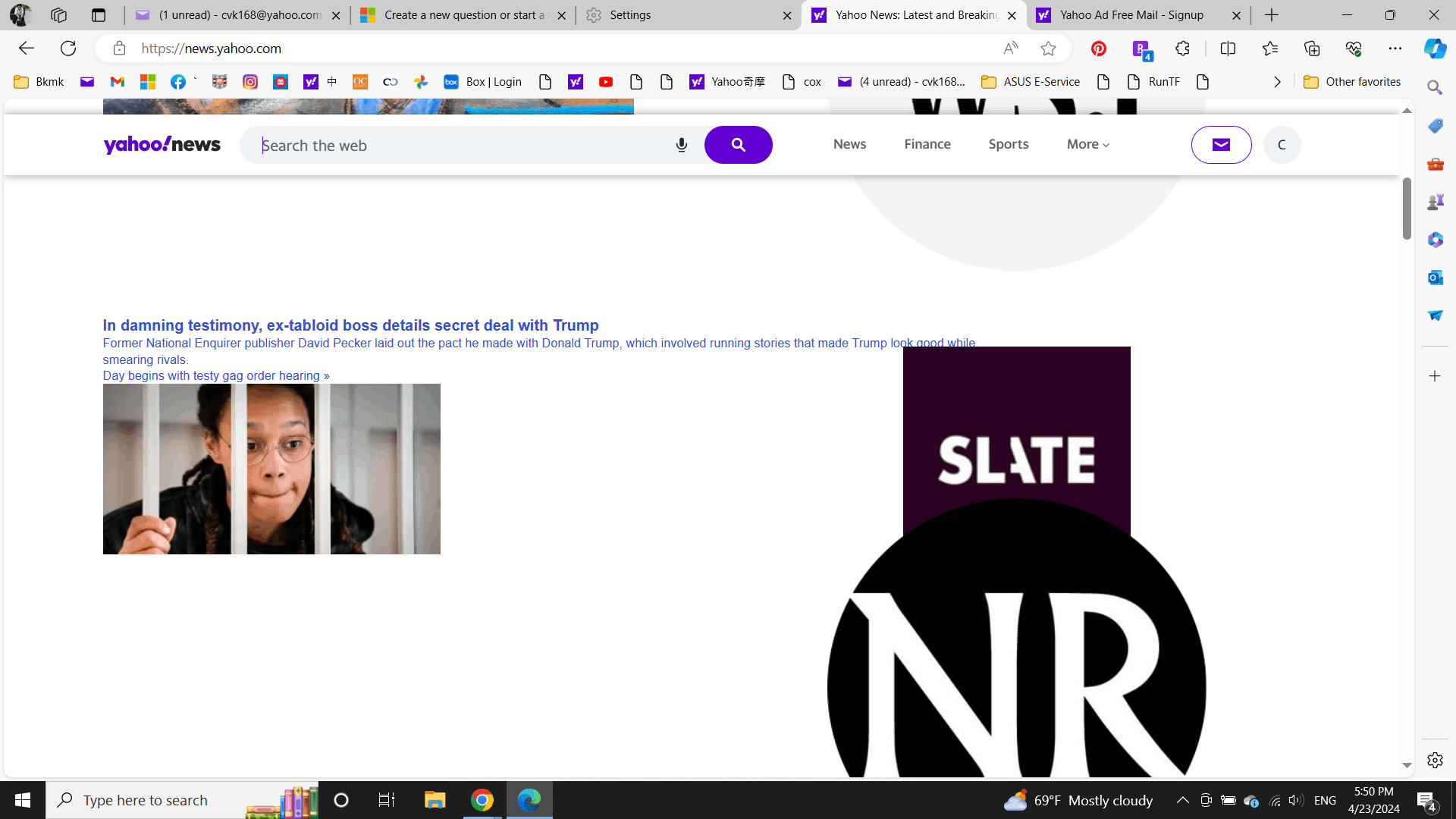Viewport: 1456px width, 819px height.
Task: Open Chrome from the taskbar
Action: pos(482,800)
